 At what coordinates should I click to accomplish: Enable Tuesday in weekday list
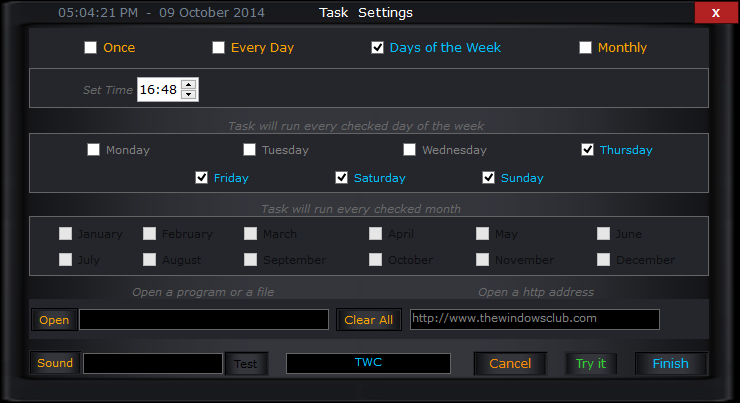pos(250,150)
